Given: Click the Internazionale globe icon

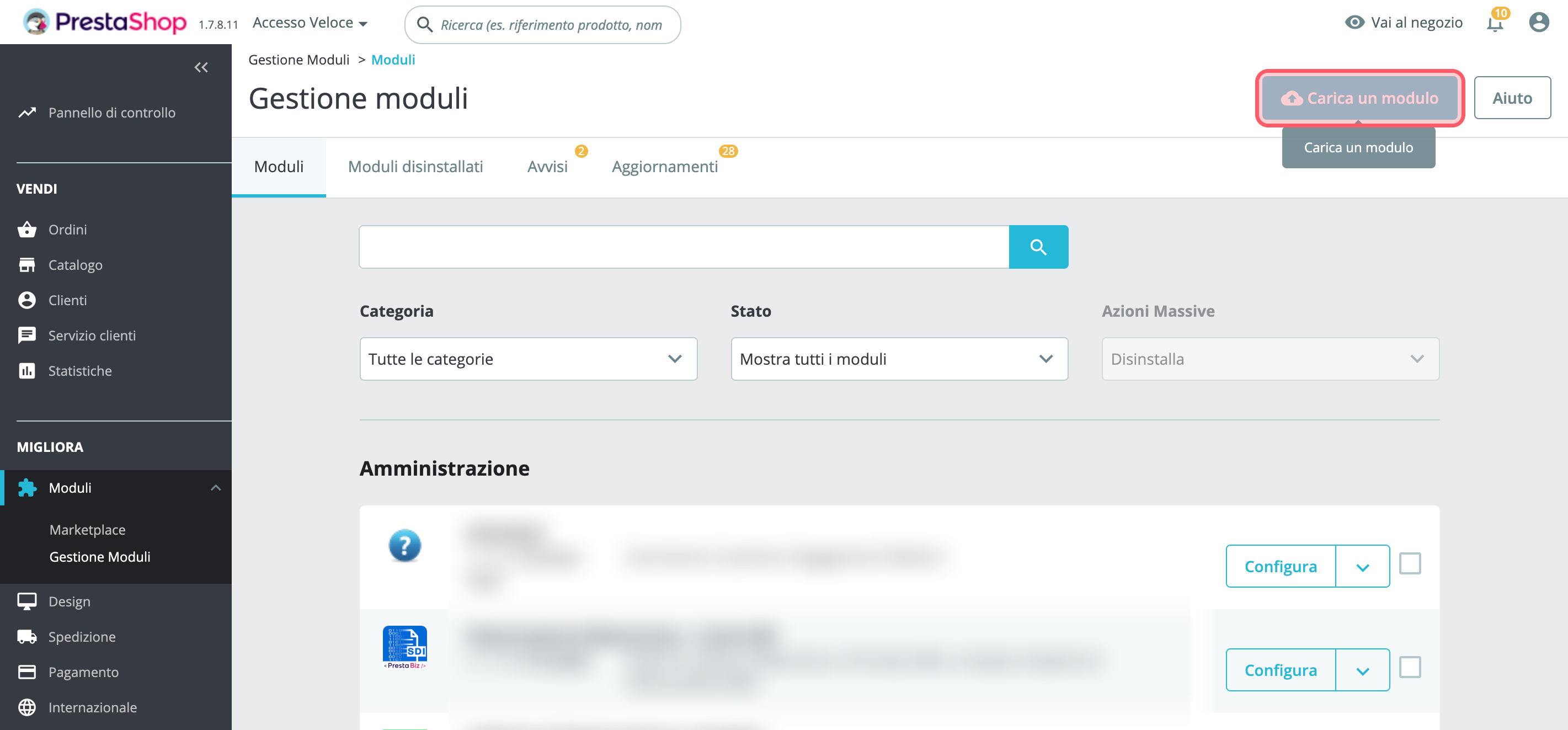Looking at the screenshot, I should click(x=27, y=707).
